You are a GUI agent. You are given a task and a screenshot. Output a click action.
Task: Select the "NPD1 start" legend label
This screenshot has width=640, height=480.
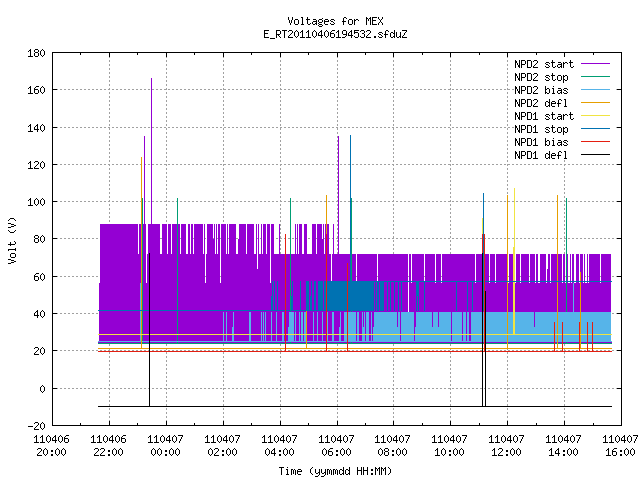pyautogui.click(x=544, y=116)
